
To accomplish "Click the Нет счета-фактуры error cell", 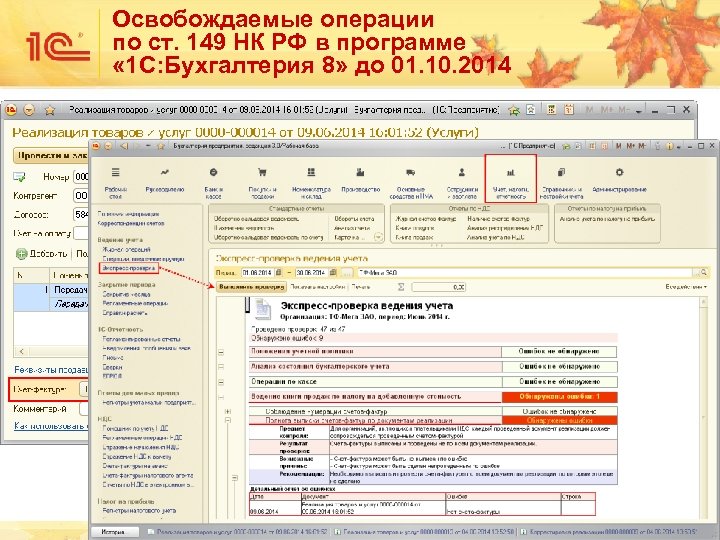I will pos(503,508).
